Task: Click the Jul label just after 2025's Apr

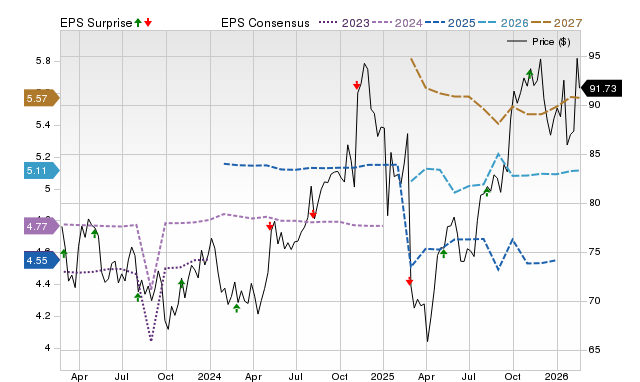Action: pyautogui.click(x=469, y=376)
